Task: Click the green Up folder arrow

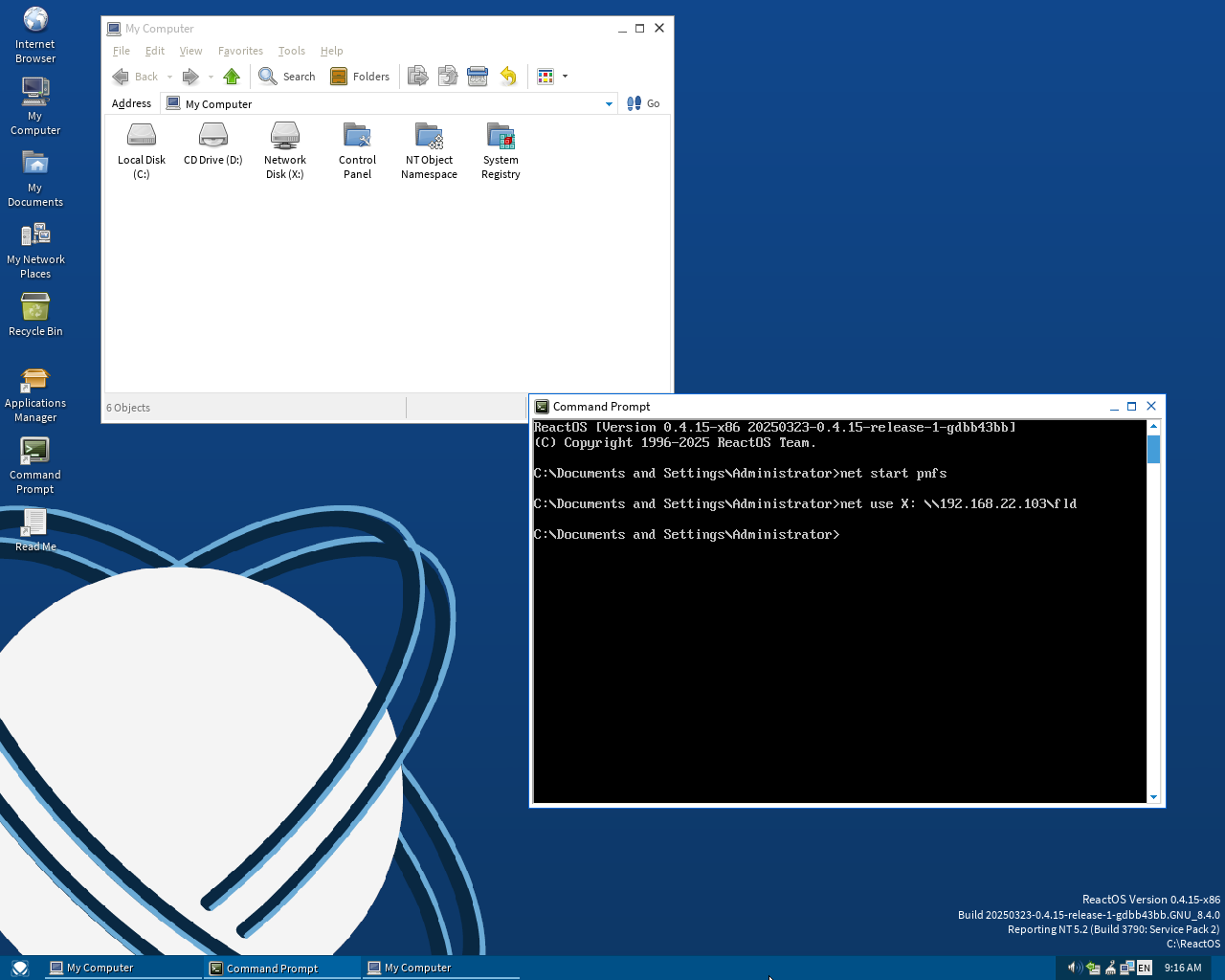Action: 232,77
